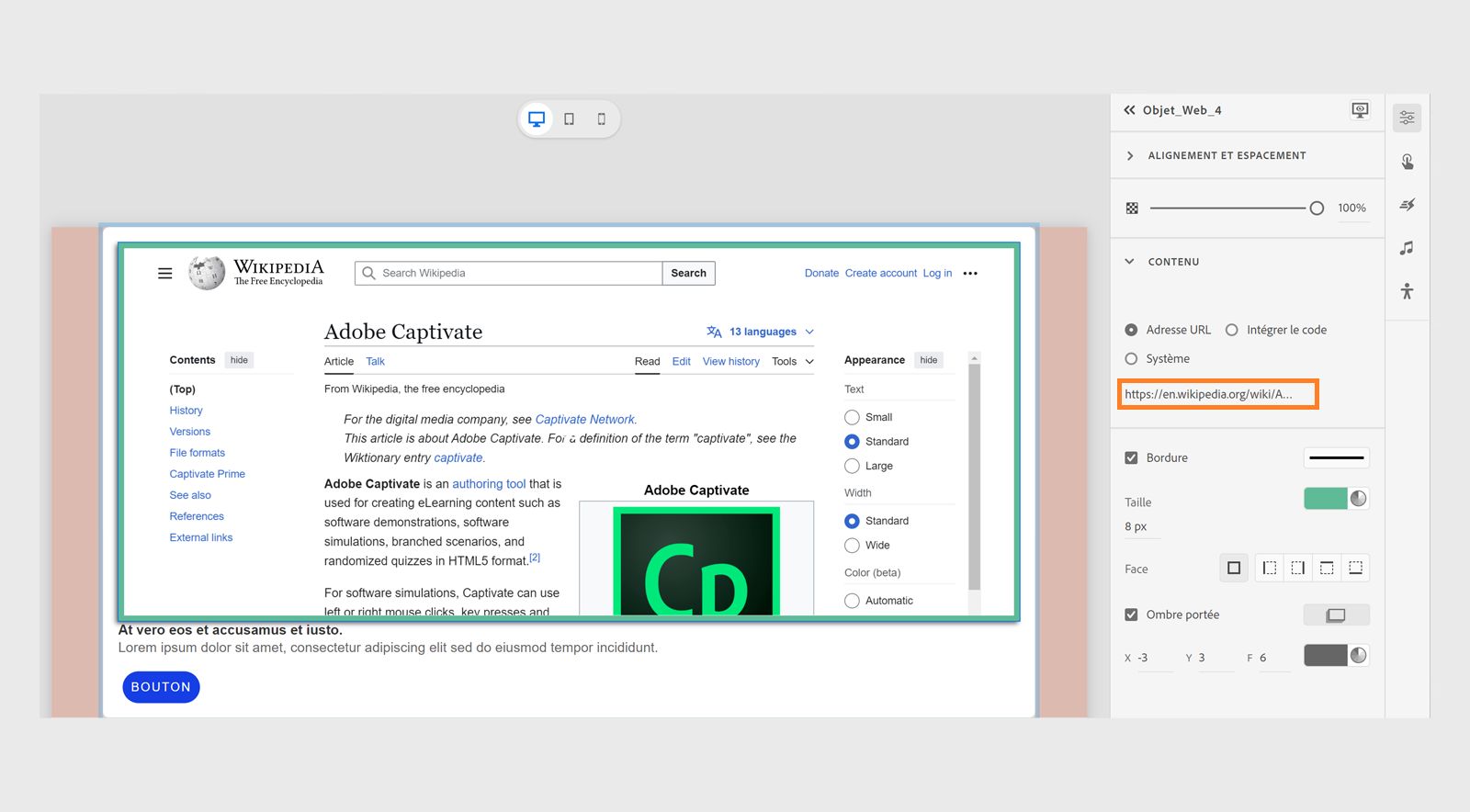Adjust shadow color opacity circle icon

[x=1359, y=655]
